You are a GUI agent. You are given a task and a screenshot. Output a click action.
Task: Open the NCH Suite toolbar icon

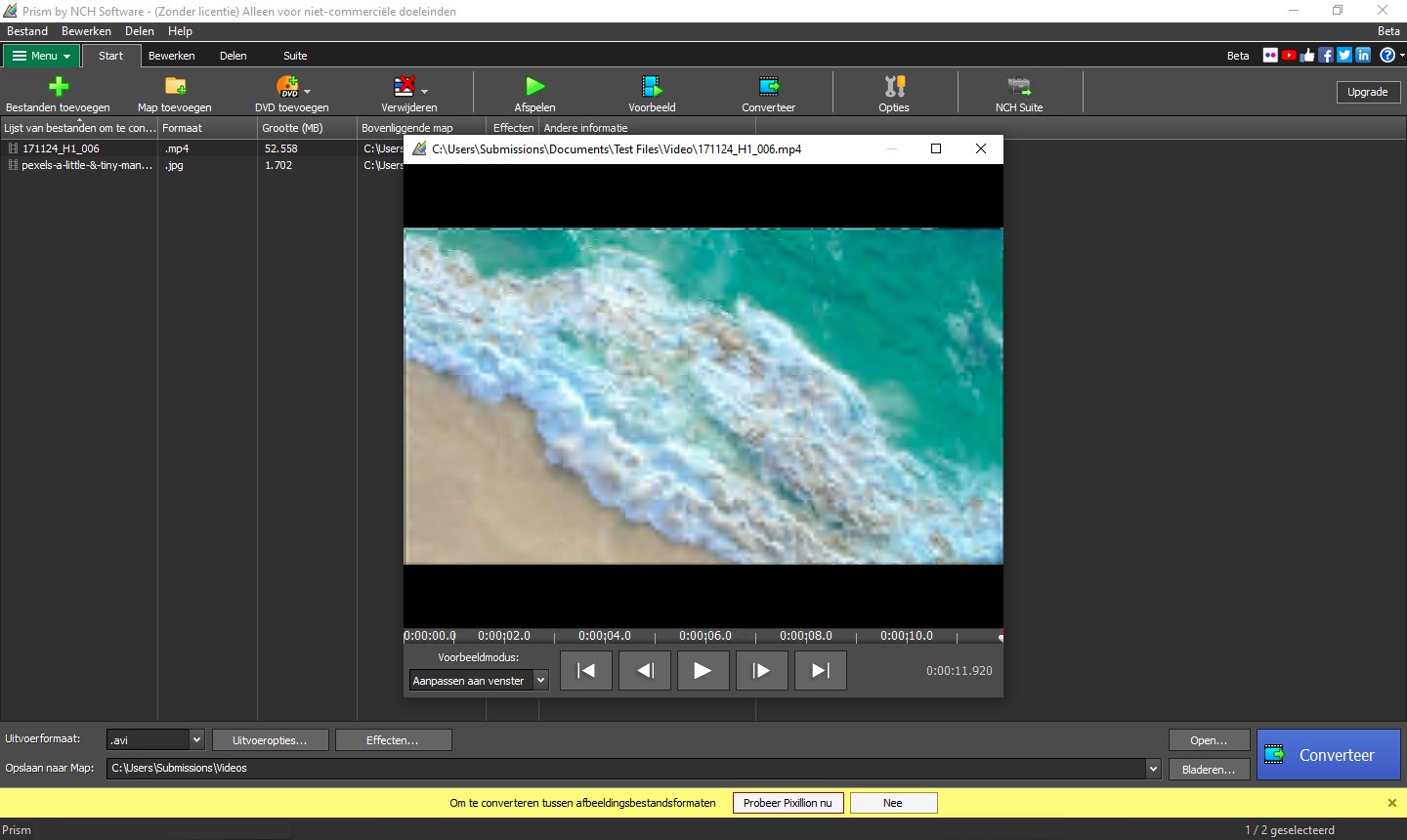tap(1019, 86)
